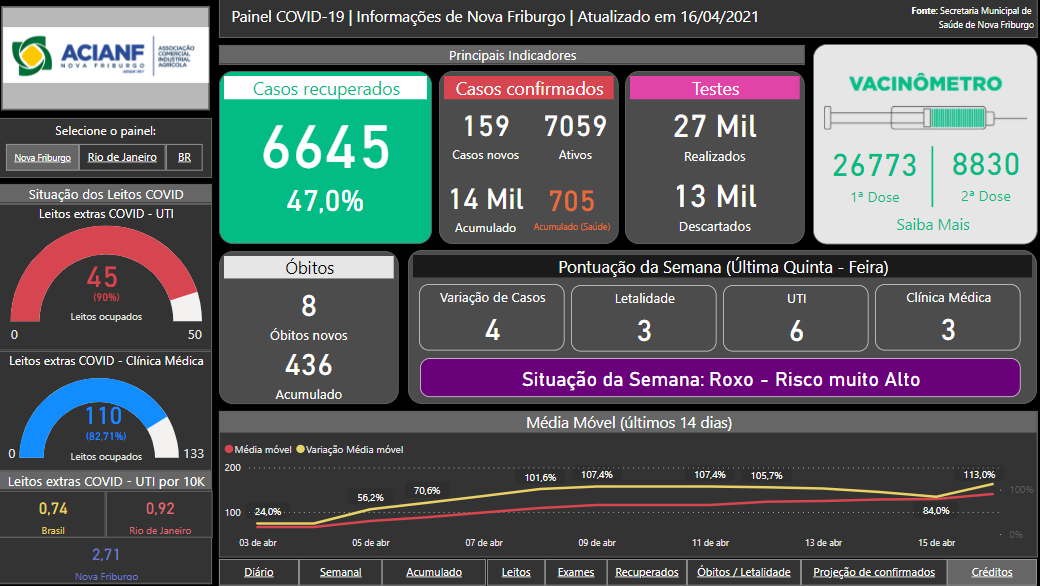The width and height of the screenshot is (1040, 586).
Task: Open the Diário tab
Action: pos(259,573)
